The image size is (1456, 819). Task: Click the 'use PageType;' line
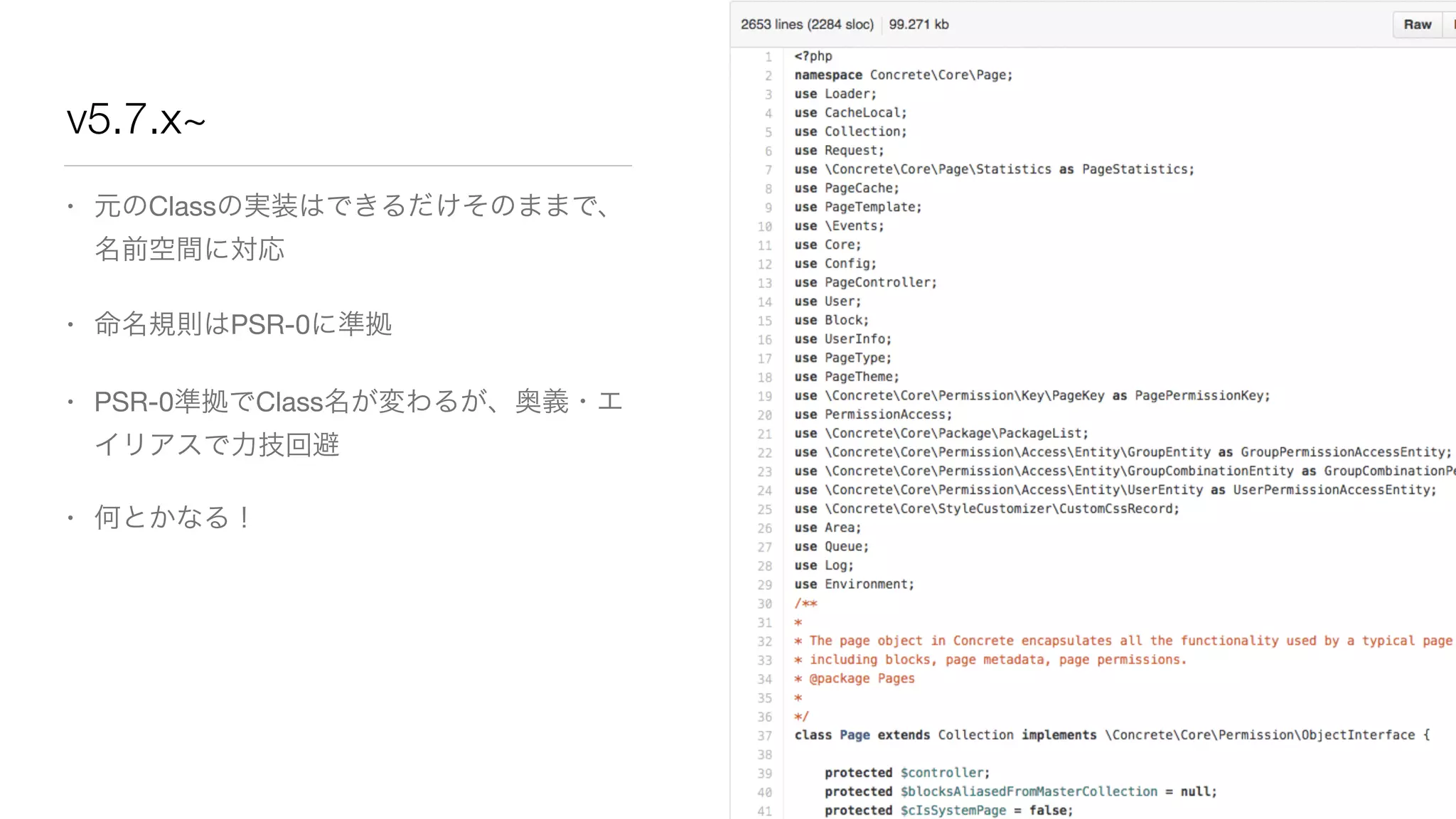(x=843, y=358)
